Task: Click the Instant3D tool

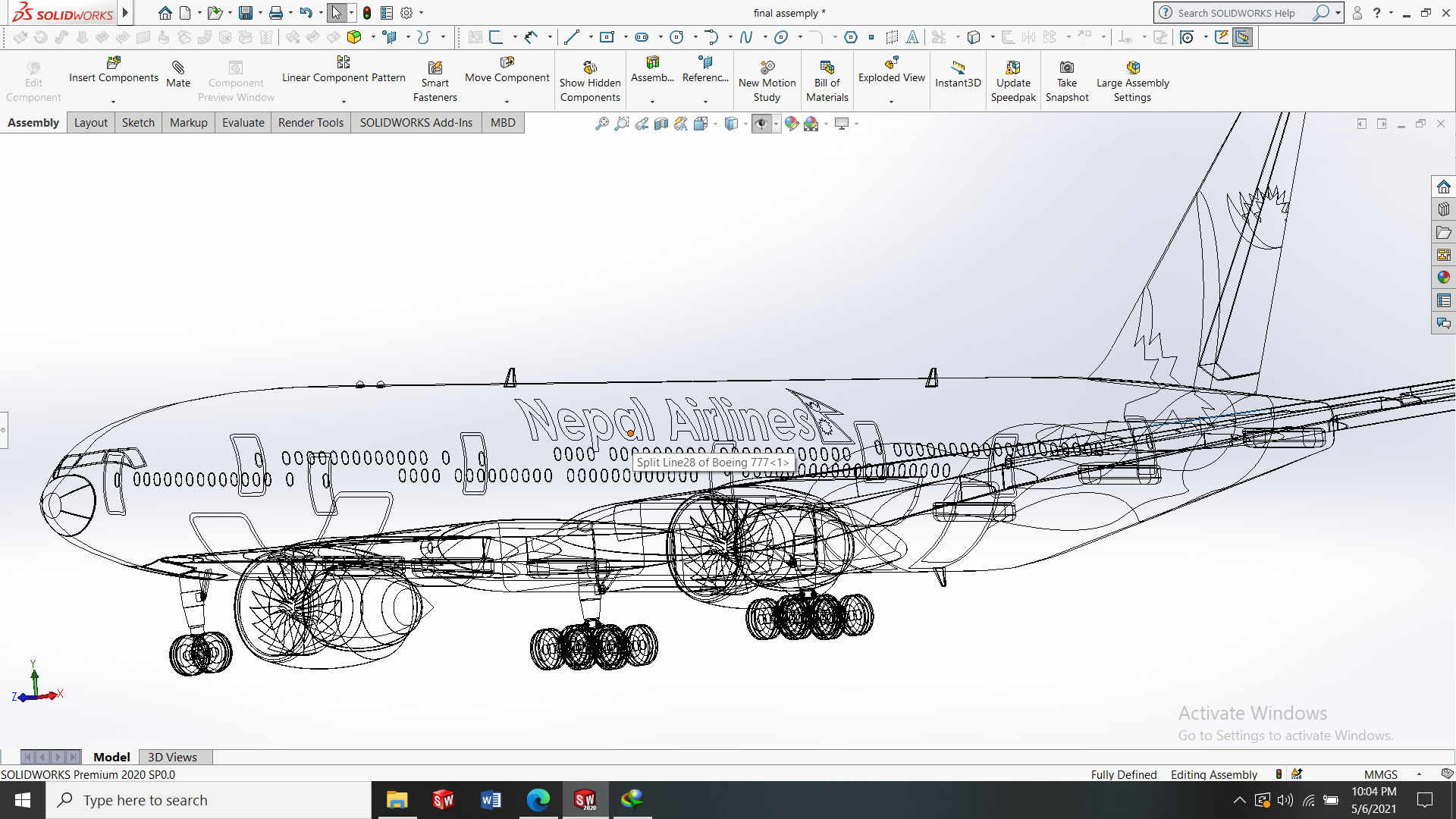Action: click(x=958, y=74)
